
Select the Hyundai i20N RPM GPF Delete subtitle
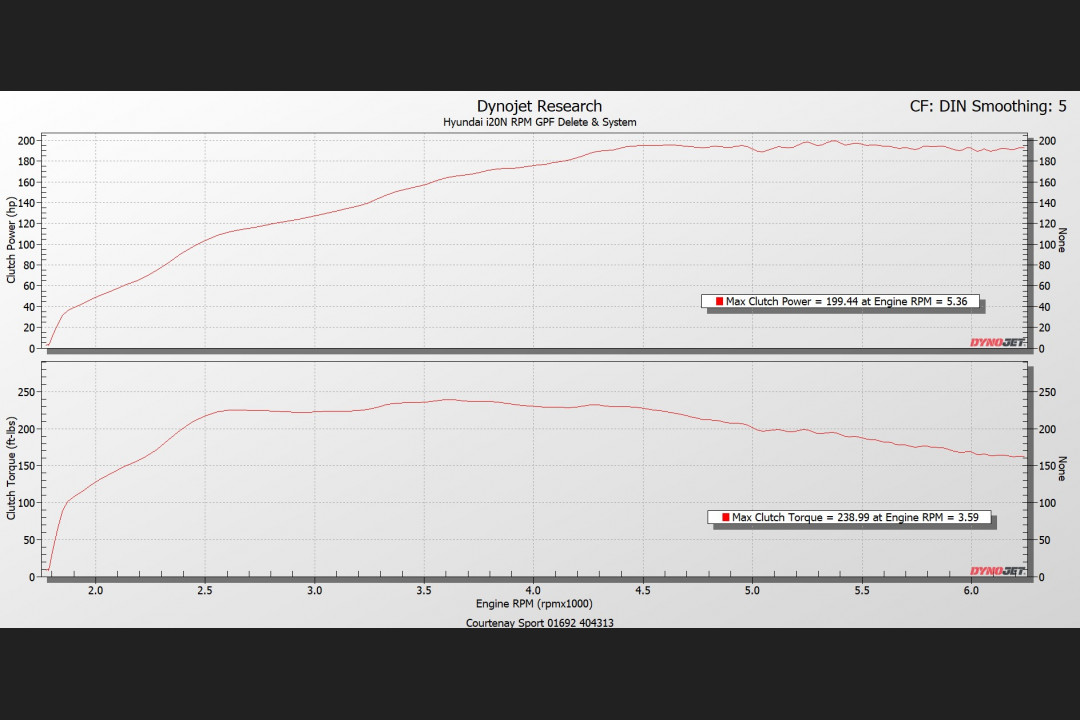point(539,122)
